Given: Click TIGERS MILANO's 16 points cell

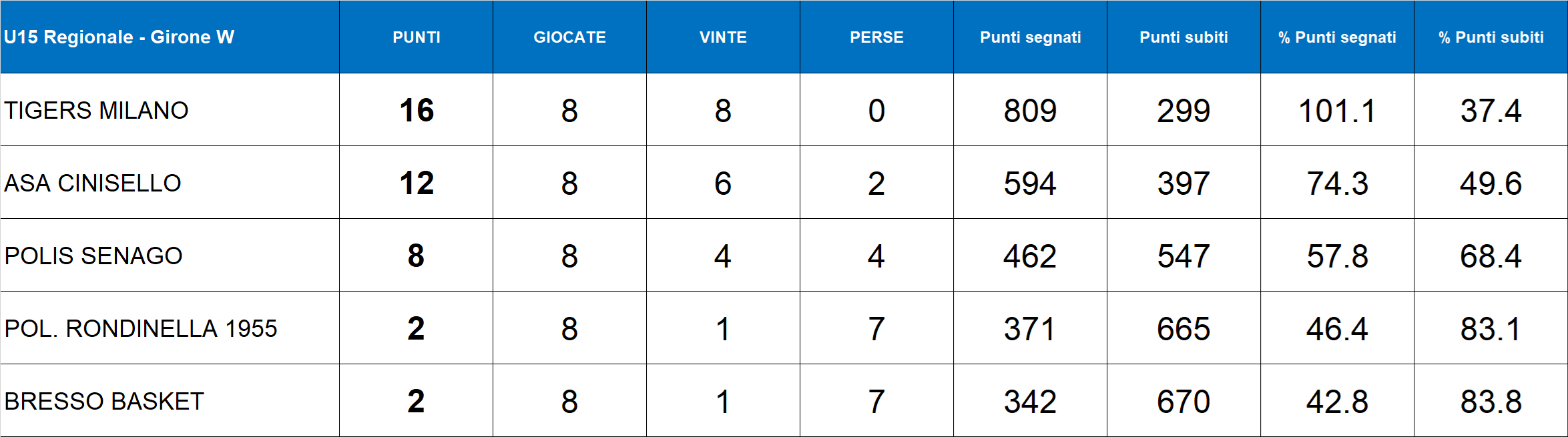Looking at the screenshot, I should click(417, 110).
